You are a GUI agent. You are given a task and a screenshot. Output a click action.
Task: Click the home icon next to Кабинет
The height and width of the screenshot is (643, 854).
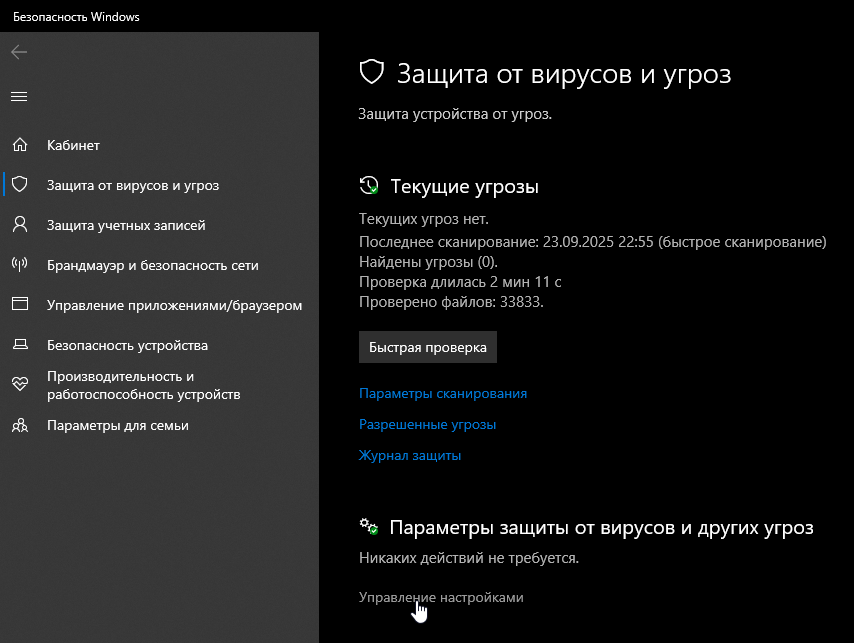(x=19, y=145)
